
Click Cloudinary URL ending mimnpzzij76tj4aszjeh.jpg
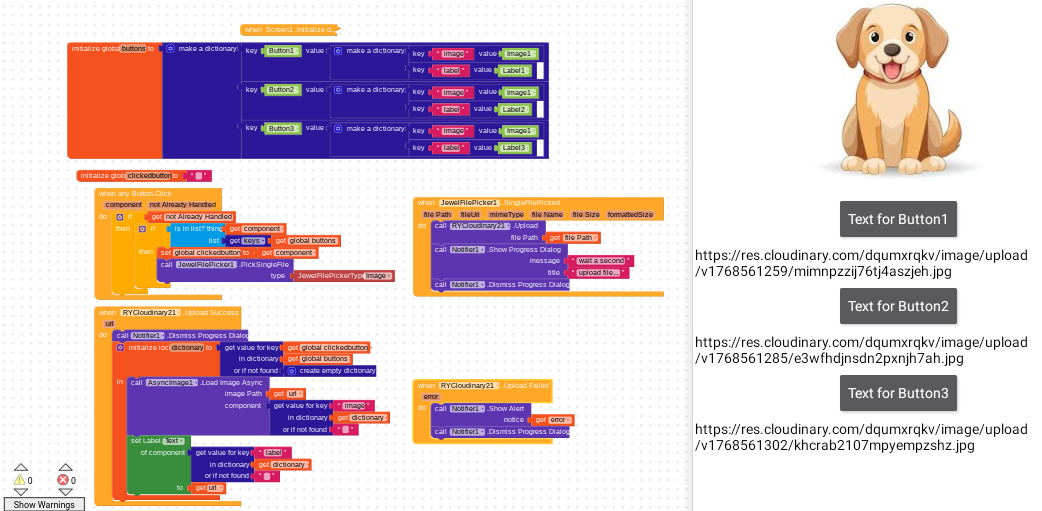(861, 263)
